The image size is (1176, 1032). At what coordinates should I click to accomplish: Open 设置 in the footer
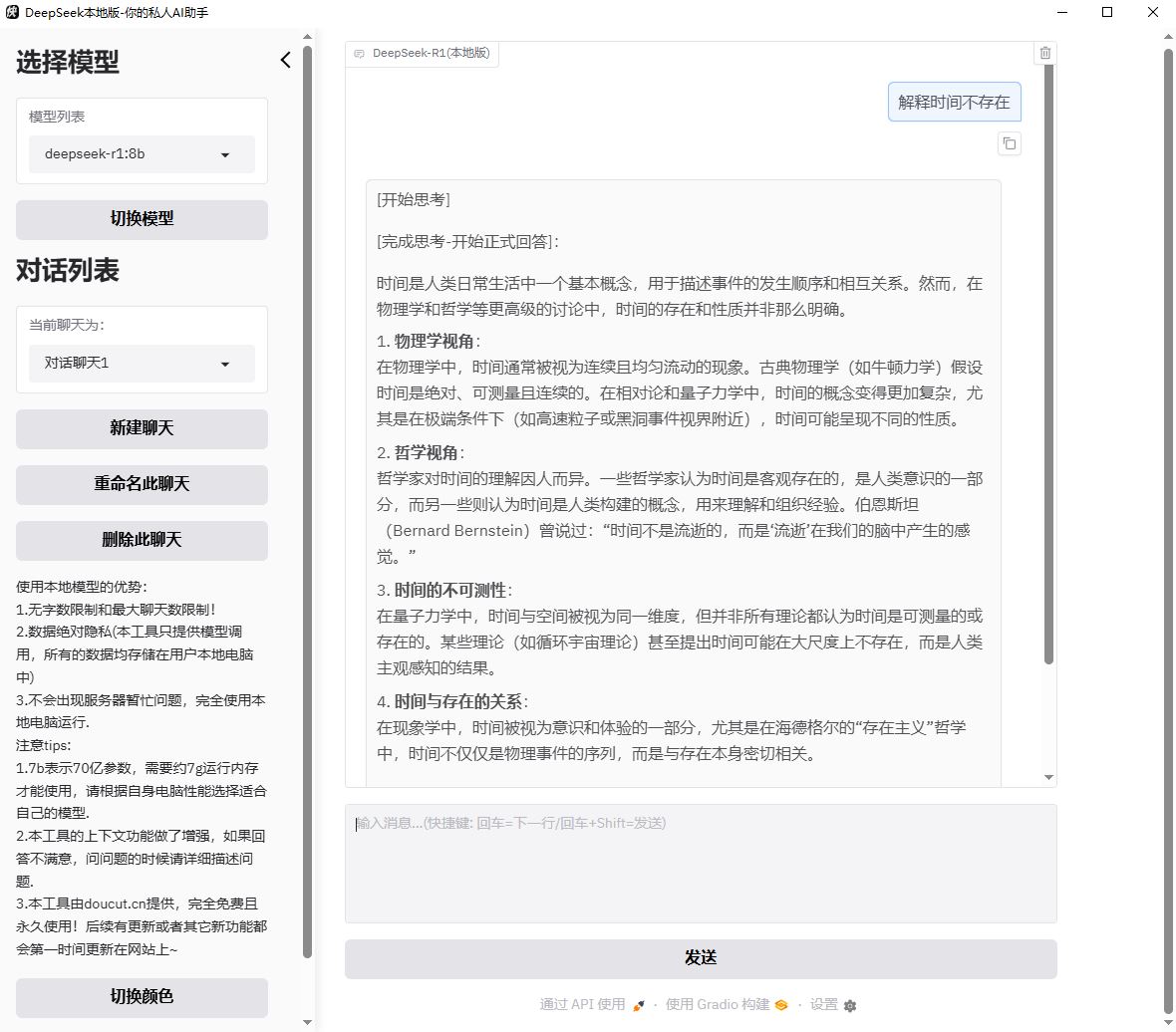(x=832, y=1004)
